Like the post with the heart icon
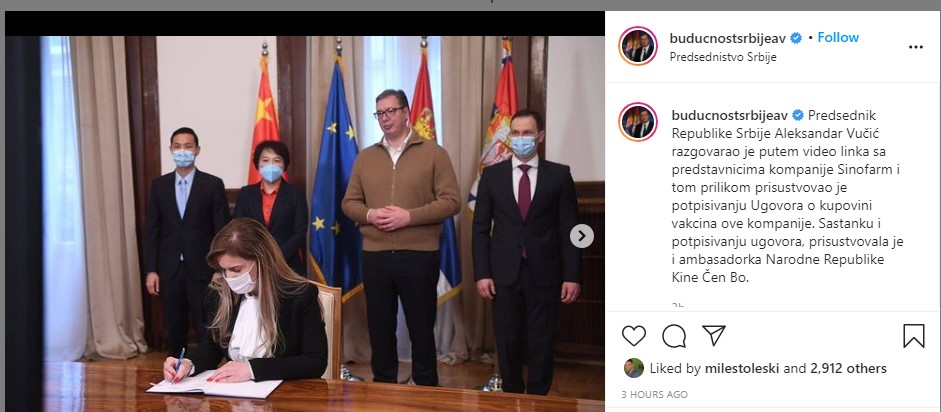941x412 pixels. pyautogui.click(x=634, y=336)
